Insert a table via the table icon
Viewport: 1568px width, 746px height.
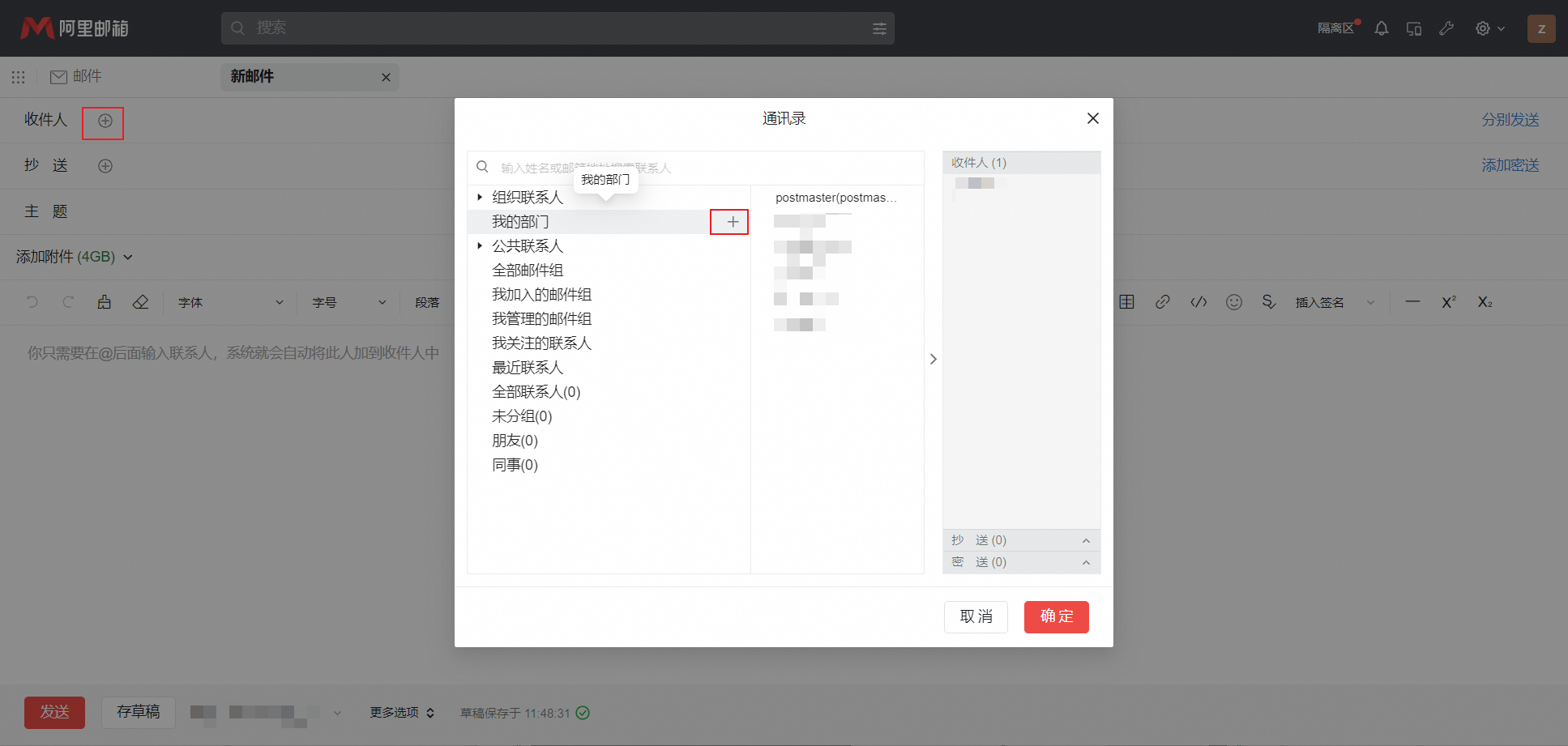(1126, 301)
